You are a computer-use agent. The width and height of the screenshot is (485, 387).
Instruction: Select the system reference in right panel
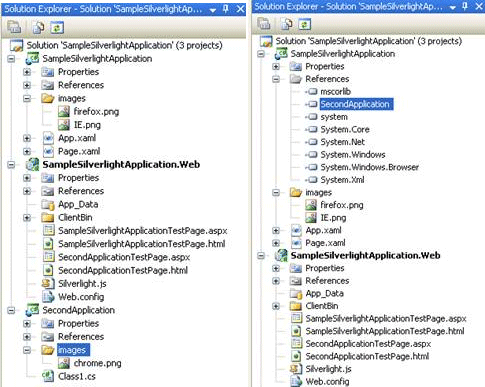pos(334,117)
